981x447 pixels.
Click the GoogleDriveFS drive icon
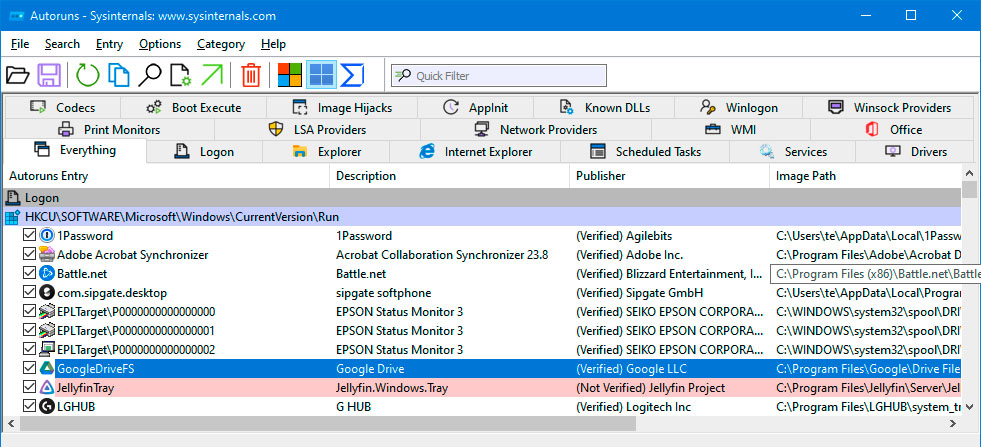(x=47, y=369)
